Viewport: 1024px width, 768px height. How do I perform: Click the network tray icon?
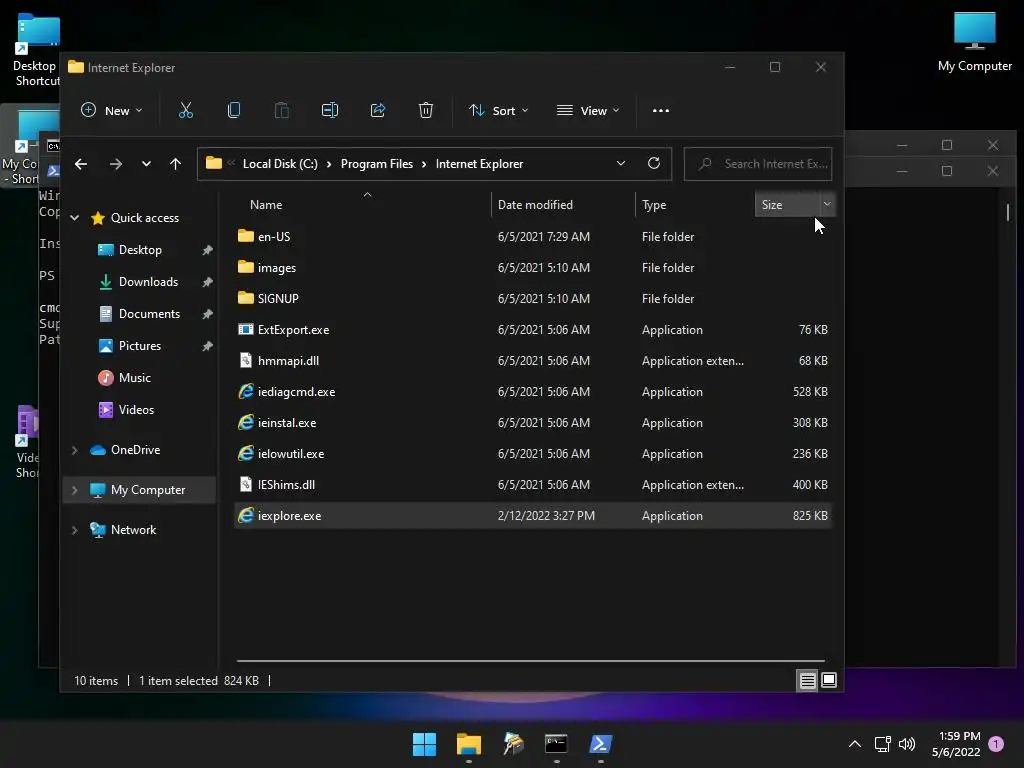coord(882,744)
